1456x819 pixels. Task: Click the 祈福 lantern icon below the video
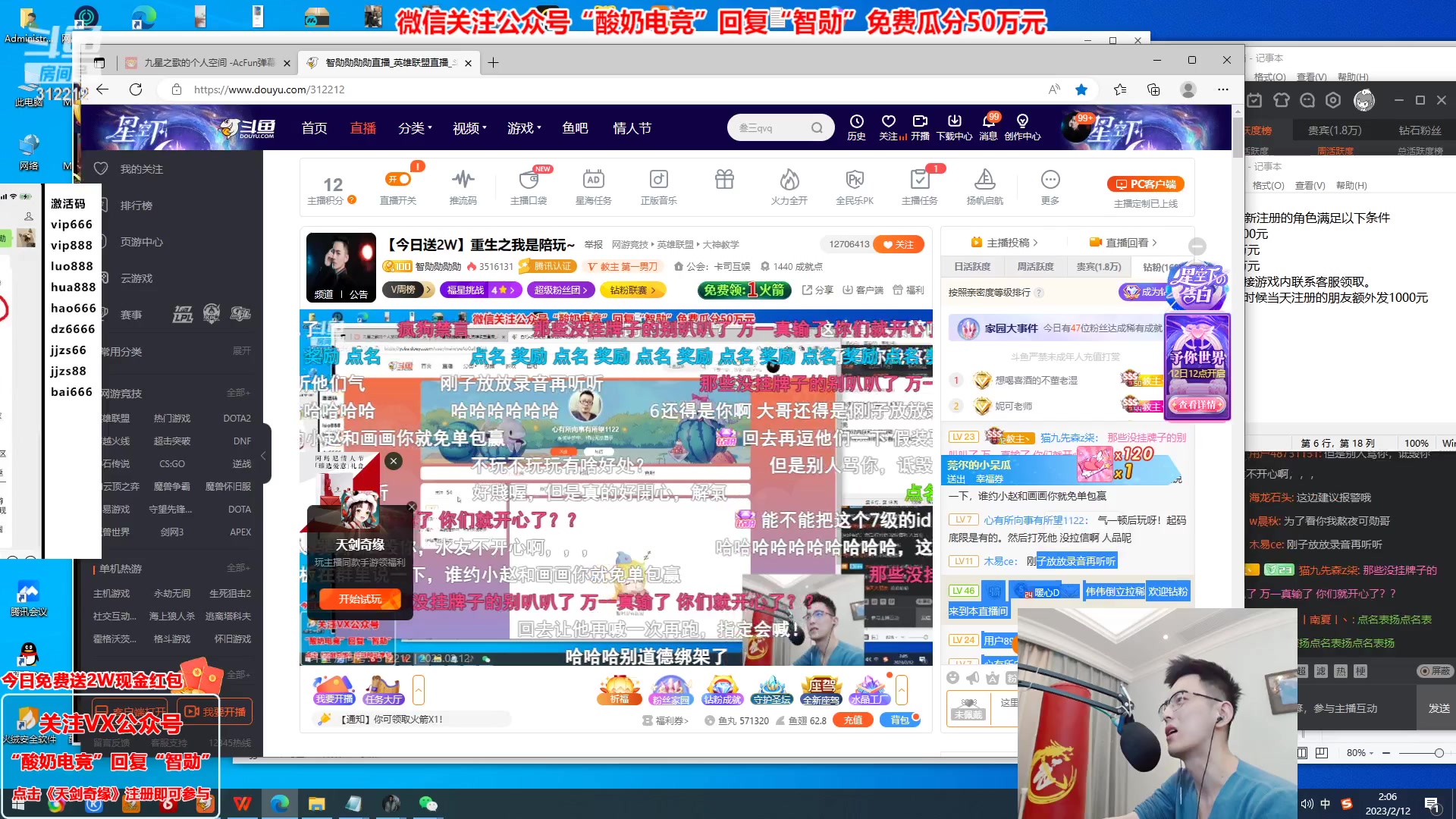(619, 690)
